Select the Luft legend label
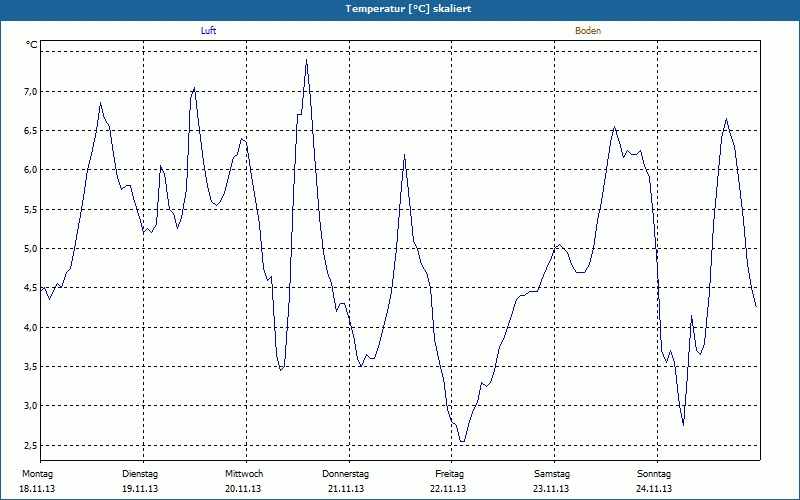This screenshot has height=500, width=800. [x=208, y=31]
